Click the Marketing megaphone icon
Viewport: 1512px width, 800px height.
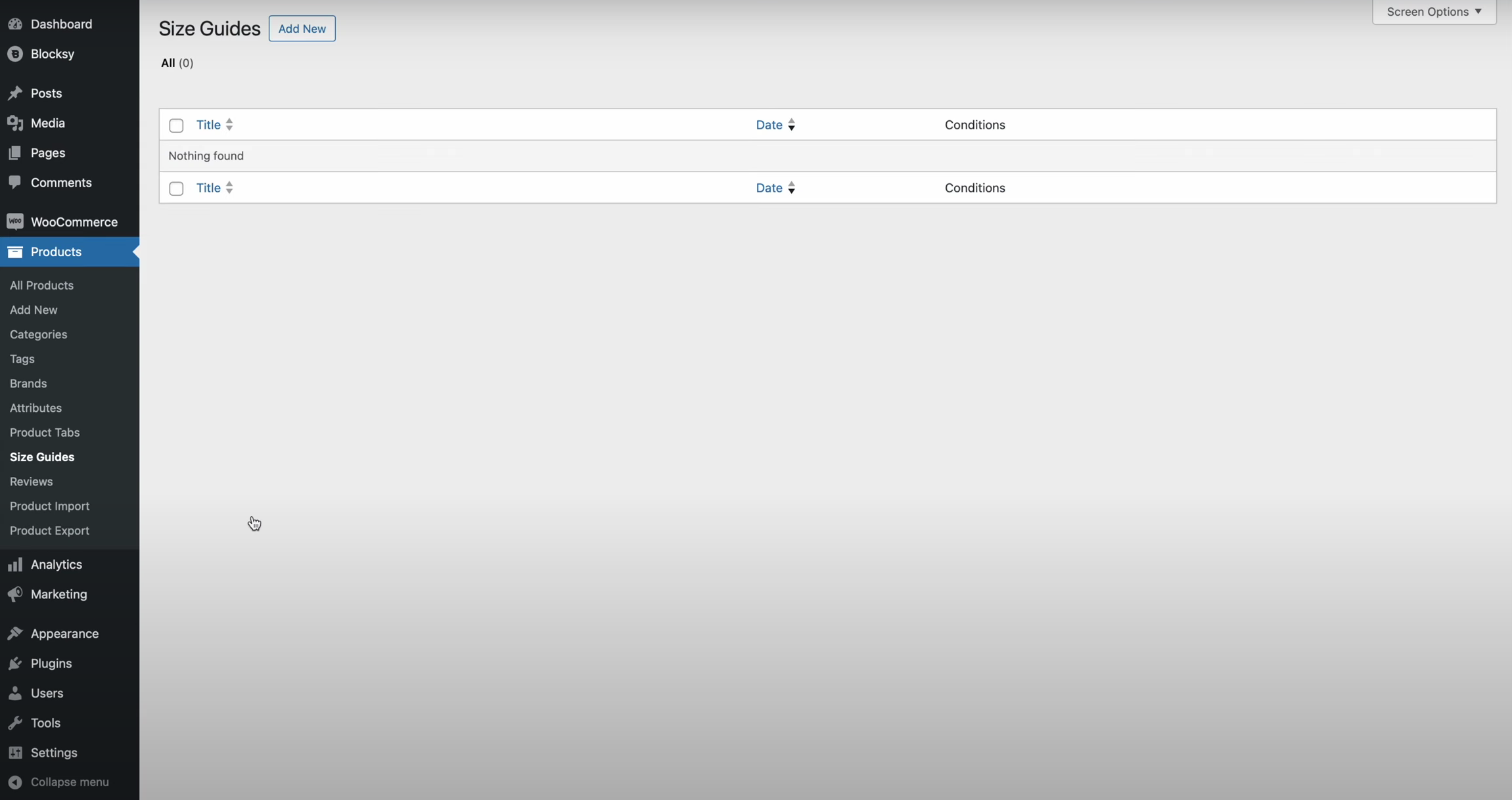pos(15,594)
